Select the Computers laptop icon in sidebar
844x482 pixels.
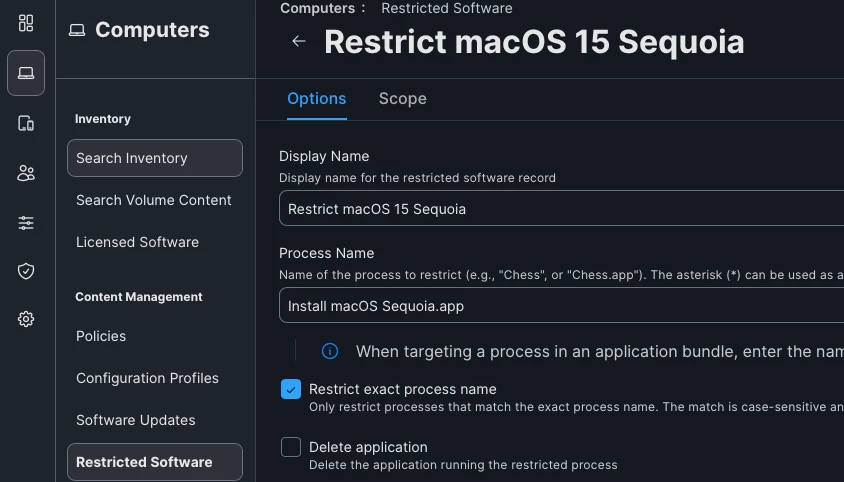pos(26,73)
